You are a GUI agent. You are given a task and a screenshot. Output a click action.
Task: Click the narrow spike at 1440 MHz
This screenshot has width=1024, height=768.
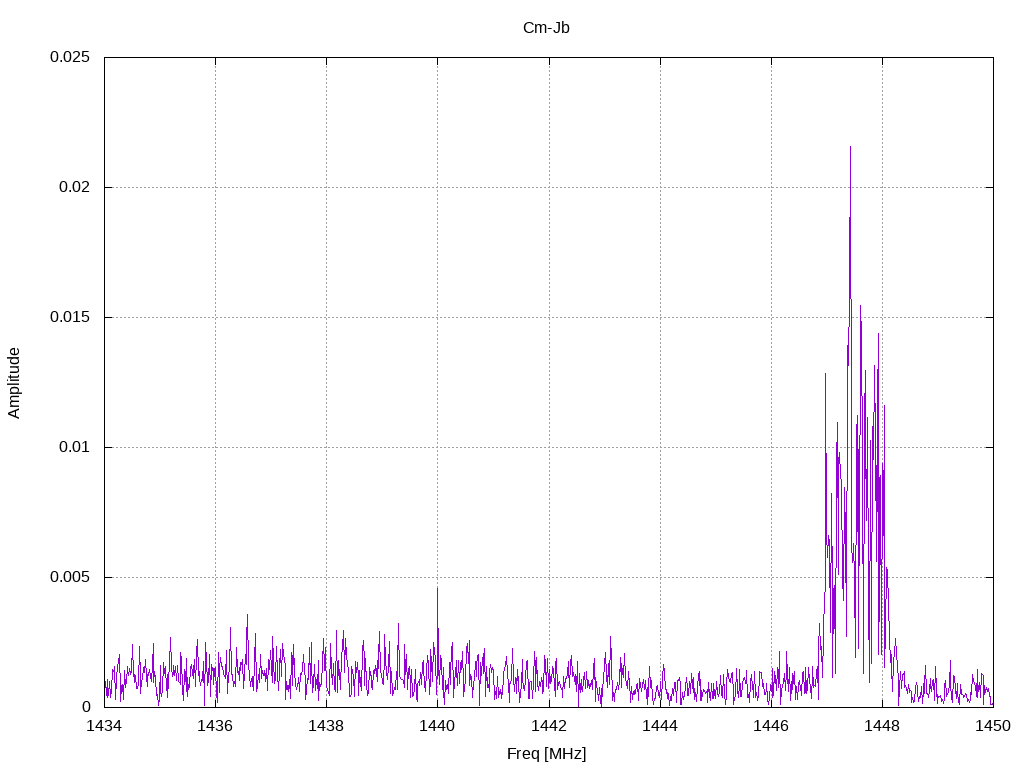(438, 588)
